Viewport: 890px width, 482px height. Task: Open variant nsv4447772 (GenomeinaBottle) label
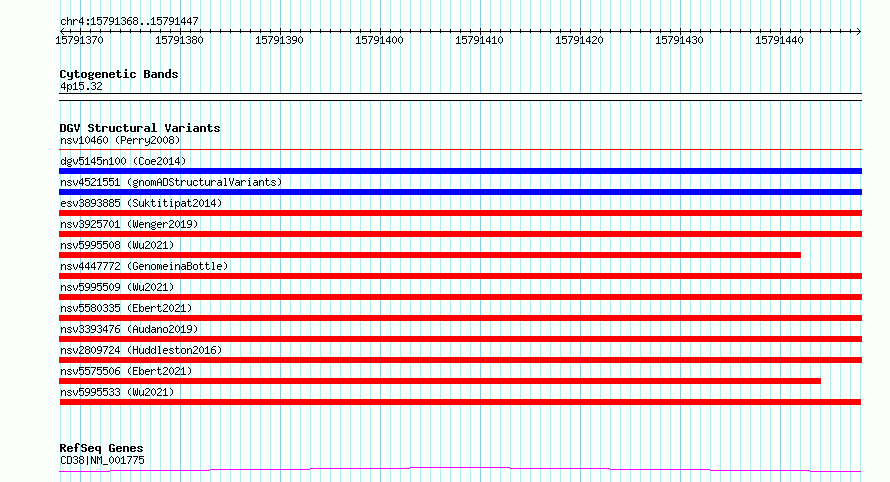pos(144,266)
